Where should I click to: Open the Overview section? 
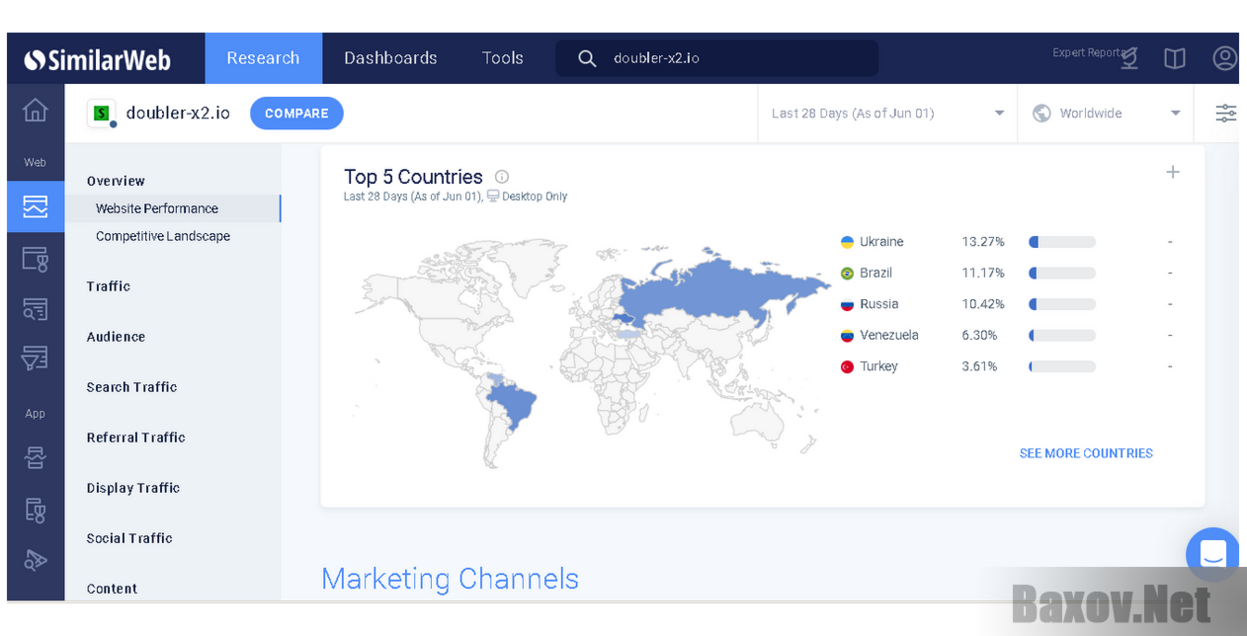(x=116, y=181)
